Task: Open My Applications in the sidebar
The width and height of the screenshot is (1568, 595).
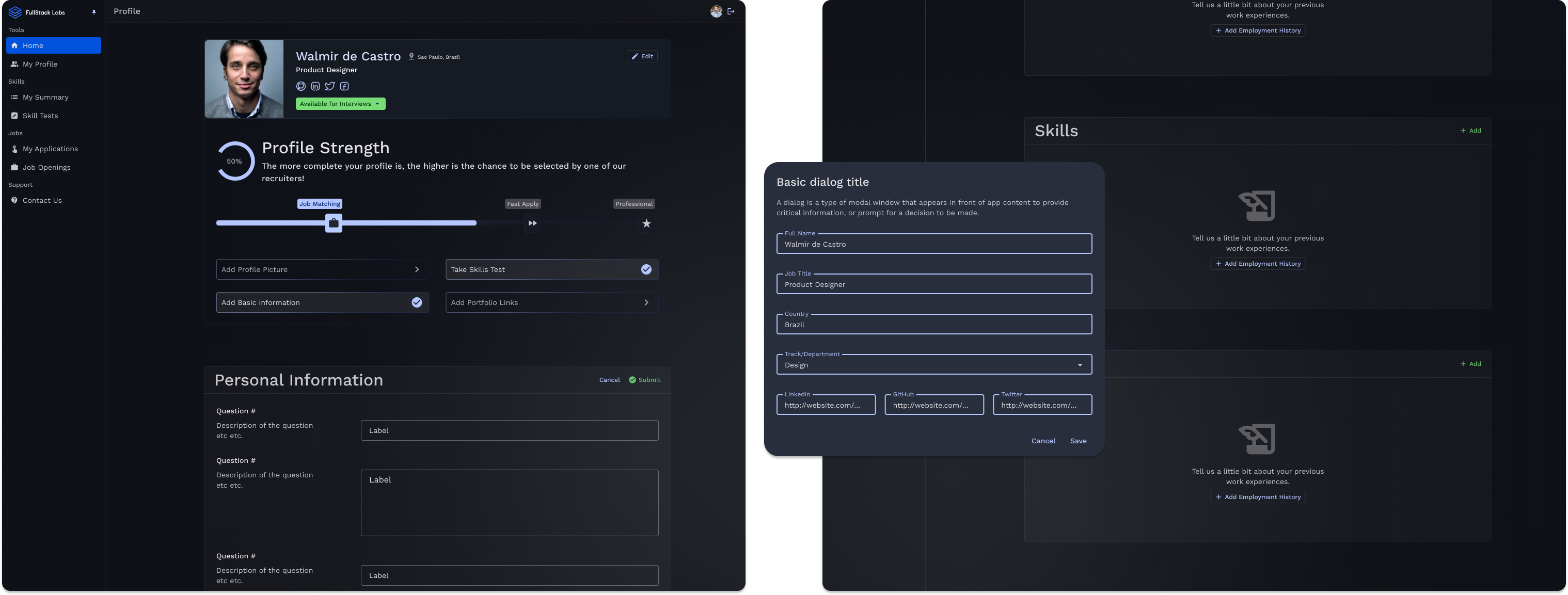Action: tap(54, 149)
